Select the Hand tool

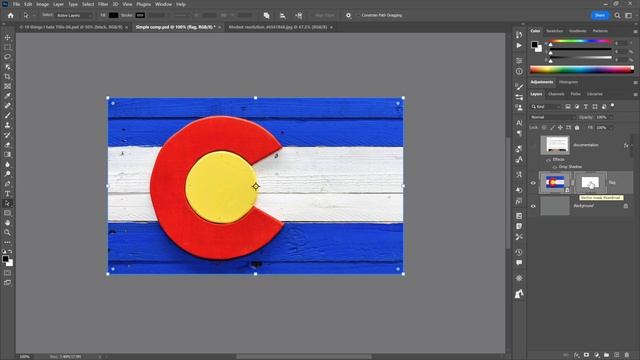pyautogui.click(x=7, y=223)
